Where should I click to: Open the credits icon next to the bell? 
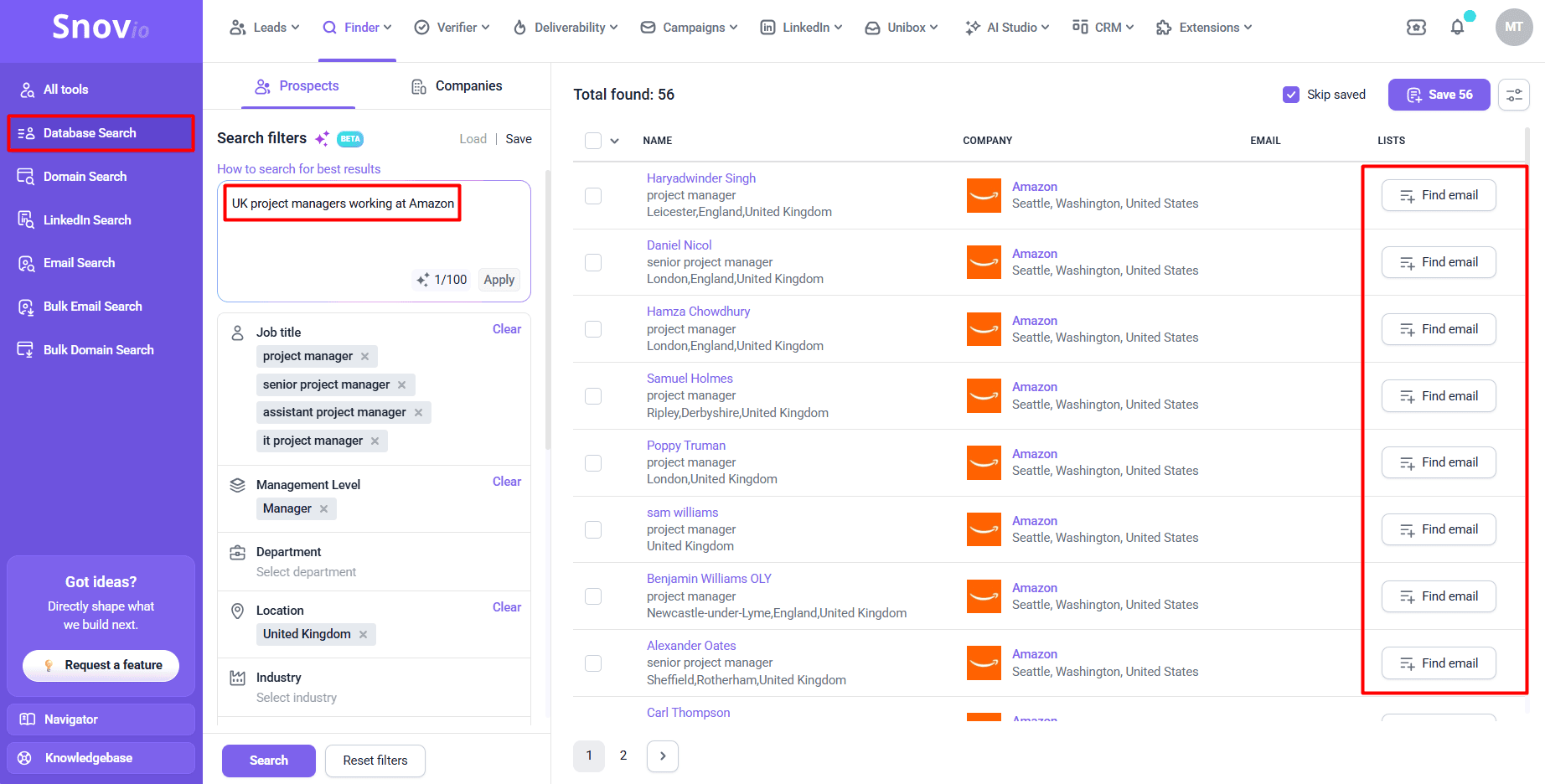coord(1416,27)
